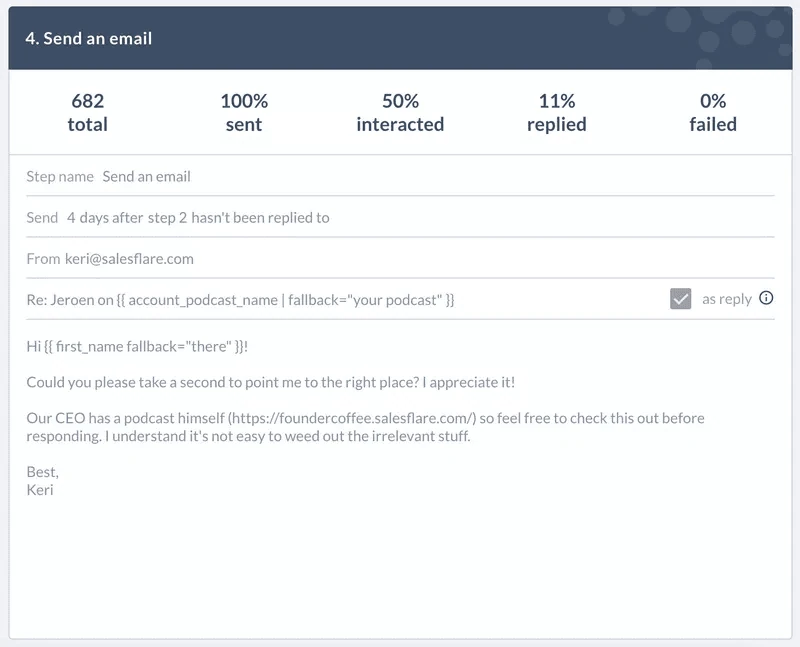Viewport: 800px width, 647px height.
Task: Click the 682 total statistic
Action: pyautogui.click(x=88, y=112)
